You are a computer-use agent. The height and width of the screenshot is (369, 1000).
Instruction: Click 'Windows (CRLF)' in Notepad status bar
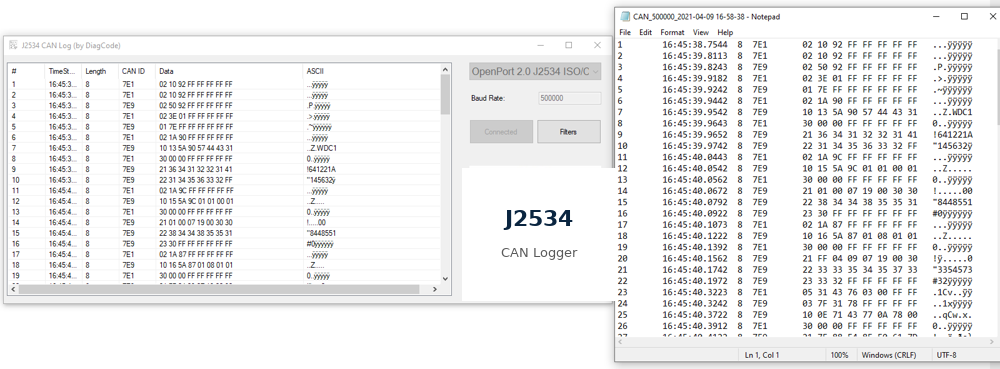890,355
